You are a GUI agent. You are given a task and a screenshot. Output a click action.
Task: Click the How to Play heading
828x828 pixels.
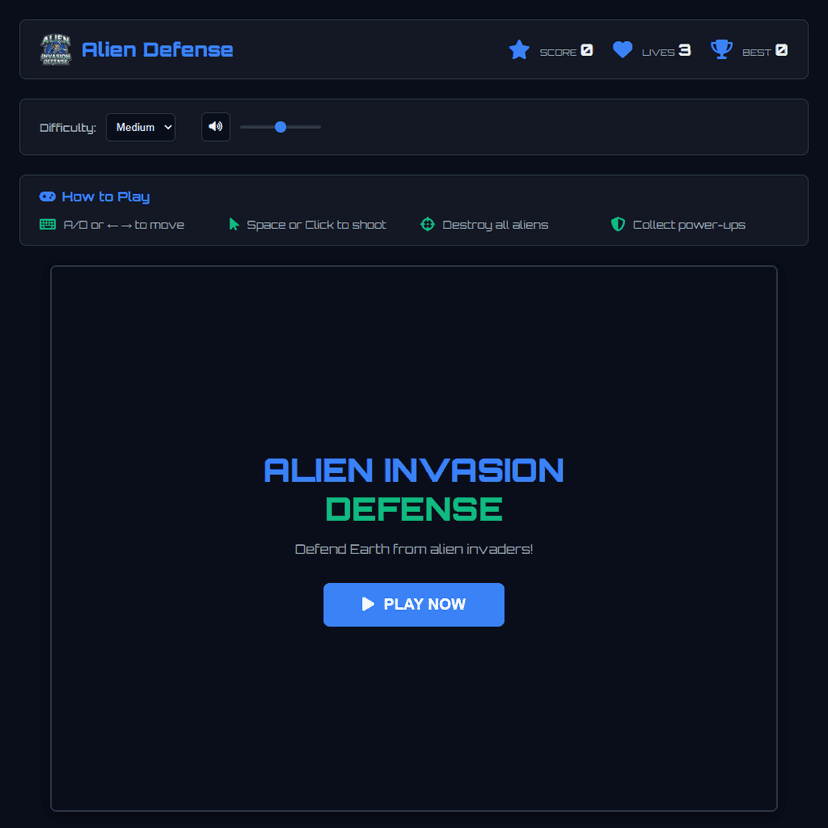click(x=106, y=196)
